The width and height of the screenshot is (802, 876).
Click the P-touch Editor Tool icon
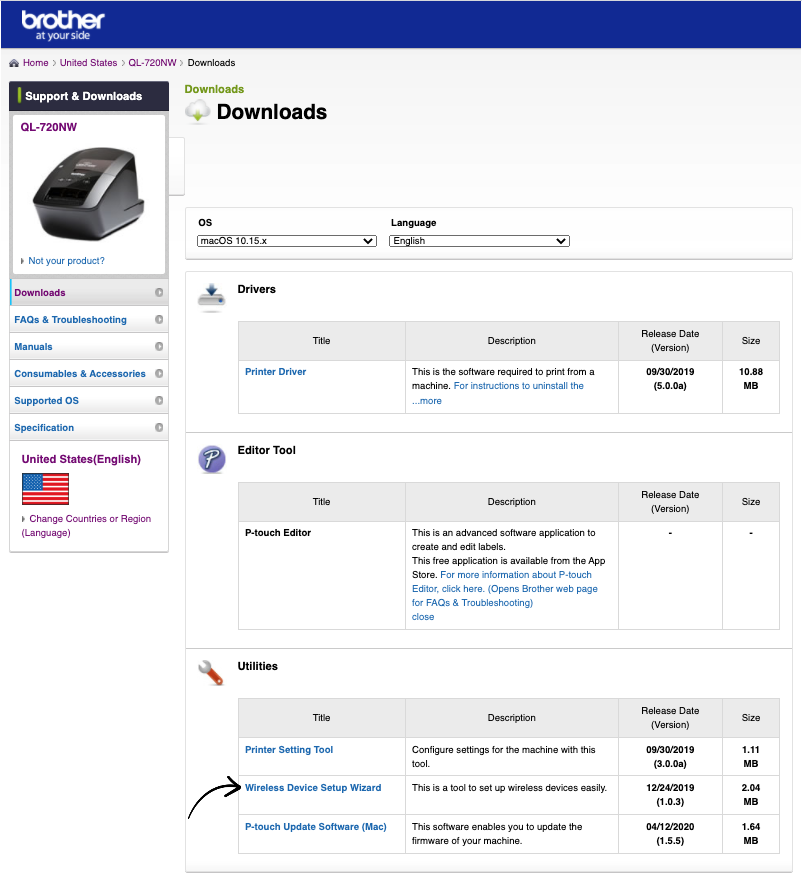pos(212,459)
